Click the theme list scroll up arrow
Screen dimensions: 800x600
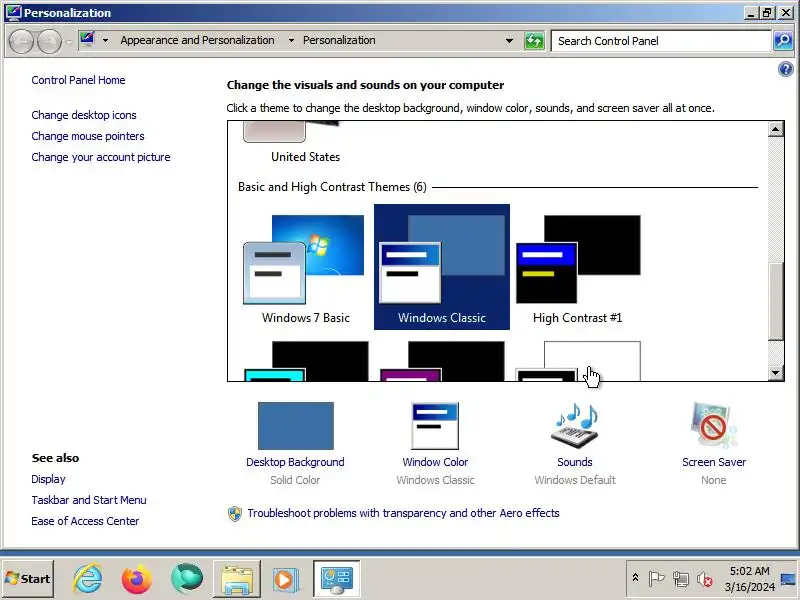(776, 129)
